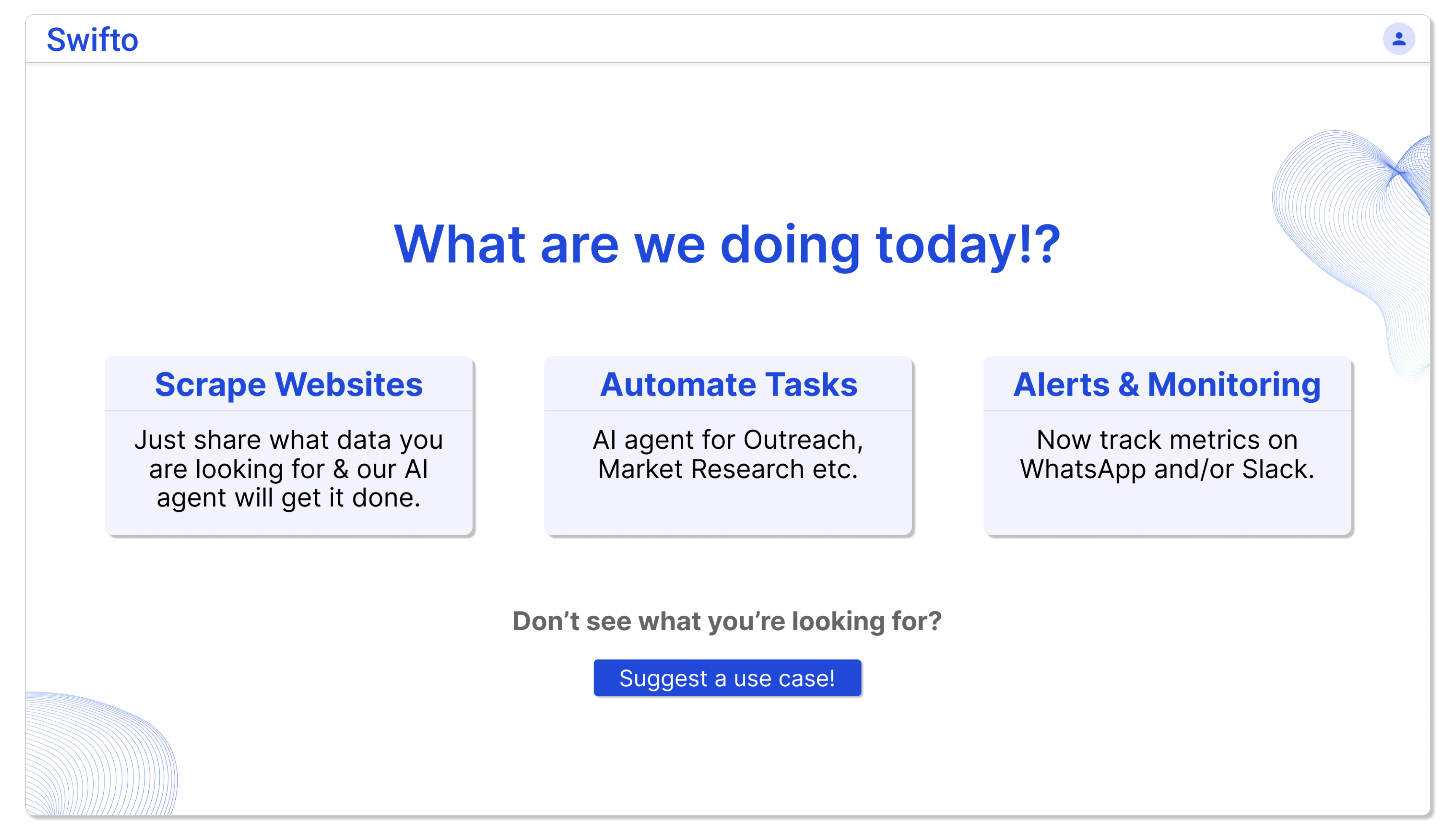This screenshot has width=1456, height=830.
Task: Click the Swifto logo
Action: tap(92, 39)
